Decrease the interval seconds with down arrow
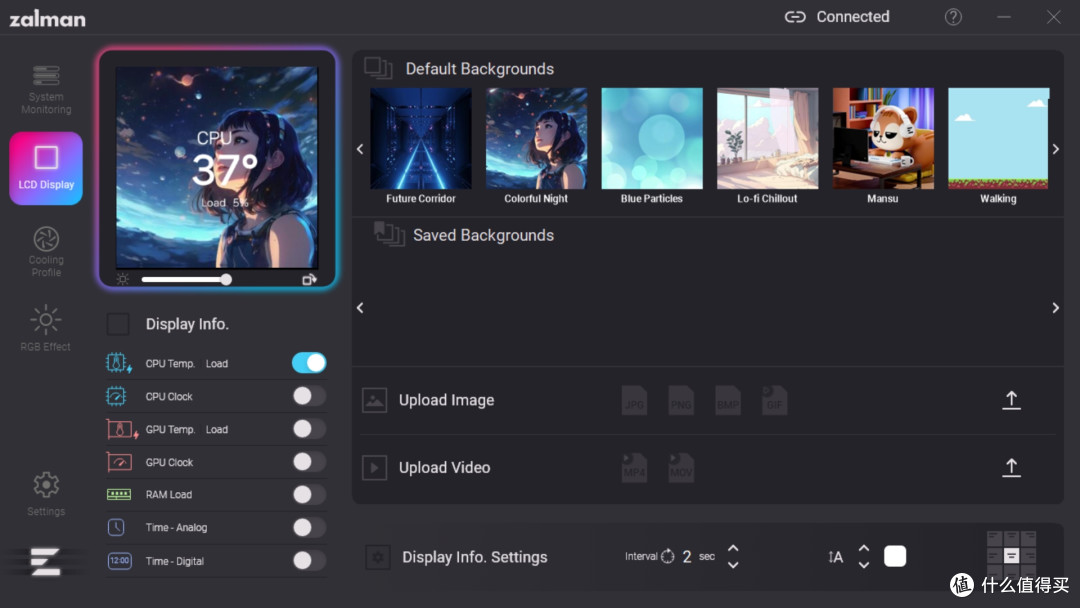 pos(734,565)
